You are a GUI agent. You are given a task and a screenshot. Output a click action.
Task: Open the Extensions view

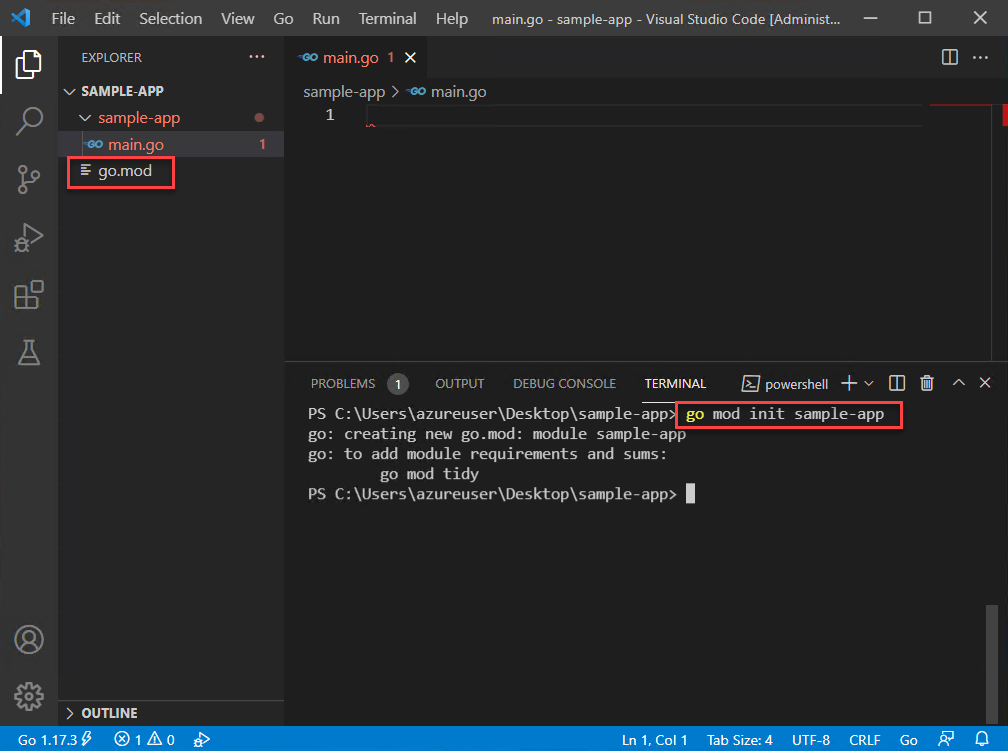click(29, 295)
